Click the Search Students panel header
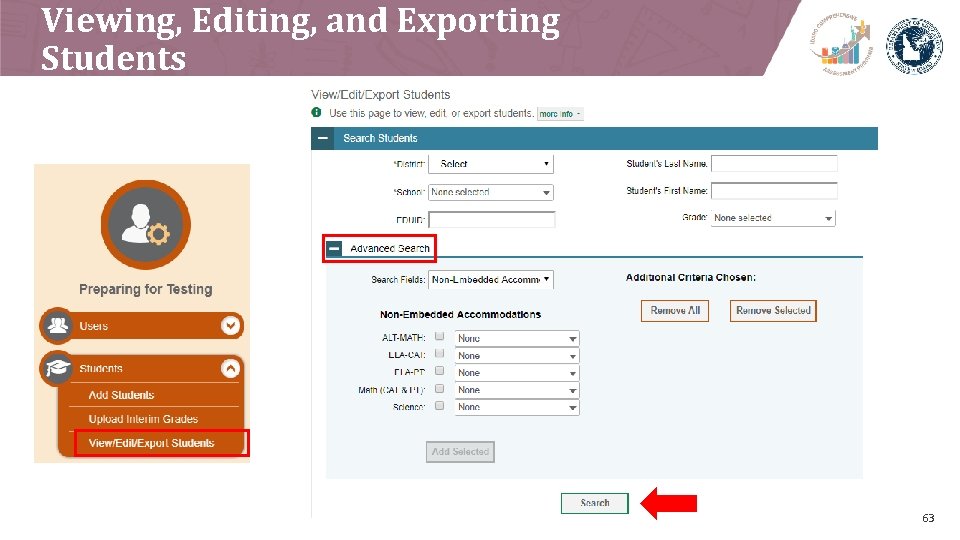This screenshot has height=540, width=960. point(594,138)
